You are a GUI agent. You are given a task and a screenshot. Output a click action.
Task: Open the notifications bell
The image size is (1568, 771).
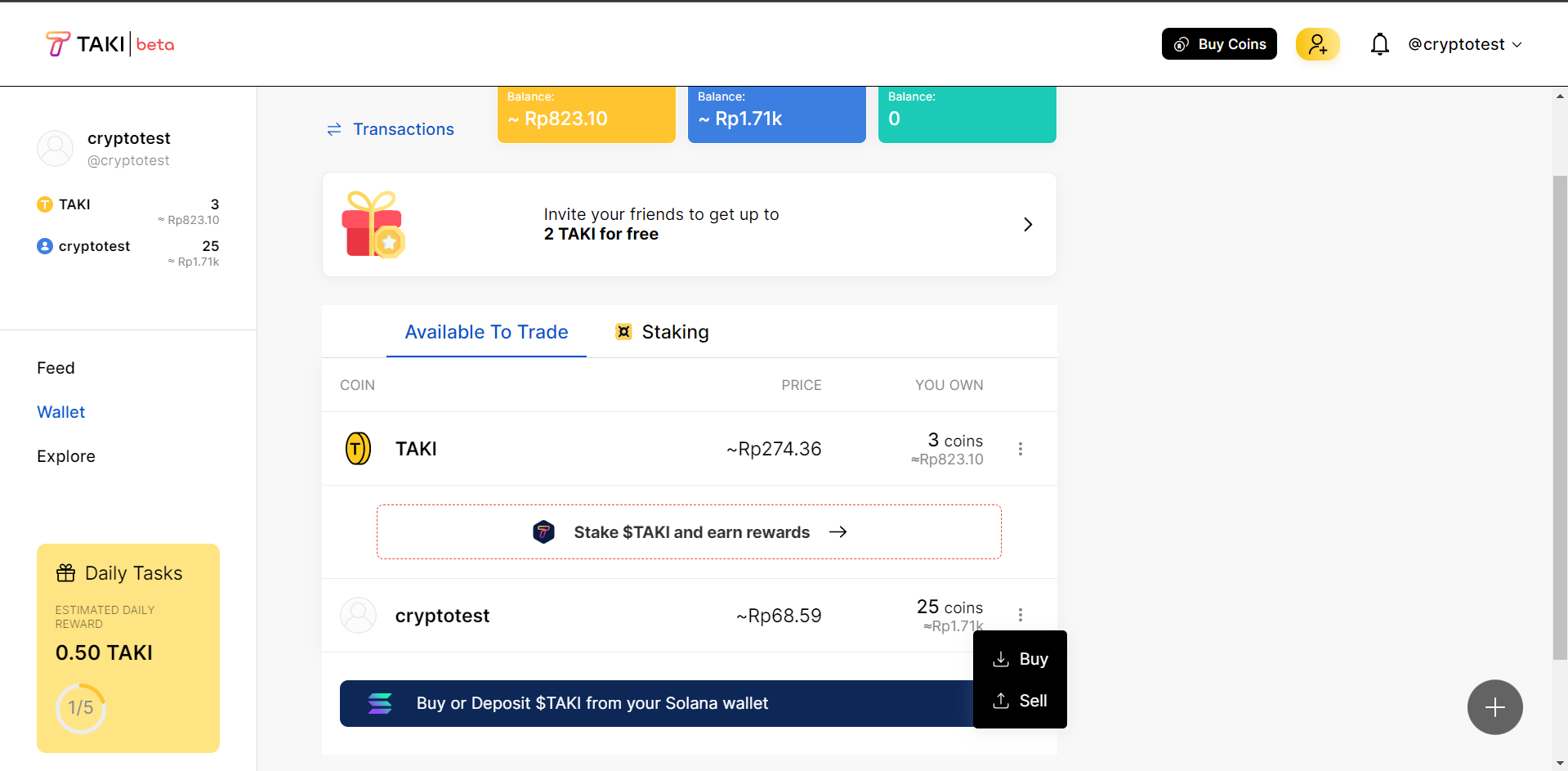(1379, 44)
